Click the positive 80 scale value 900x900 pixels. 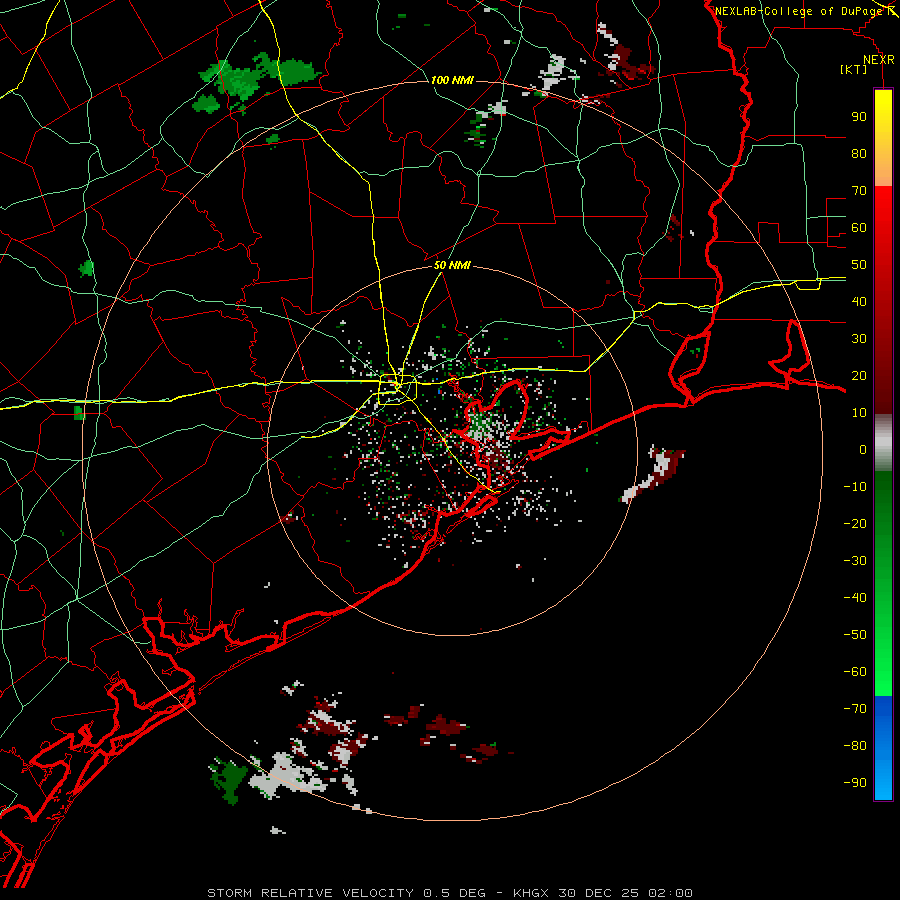point(859,153)
